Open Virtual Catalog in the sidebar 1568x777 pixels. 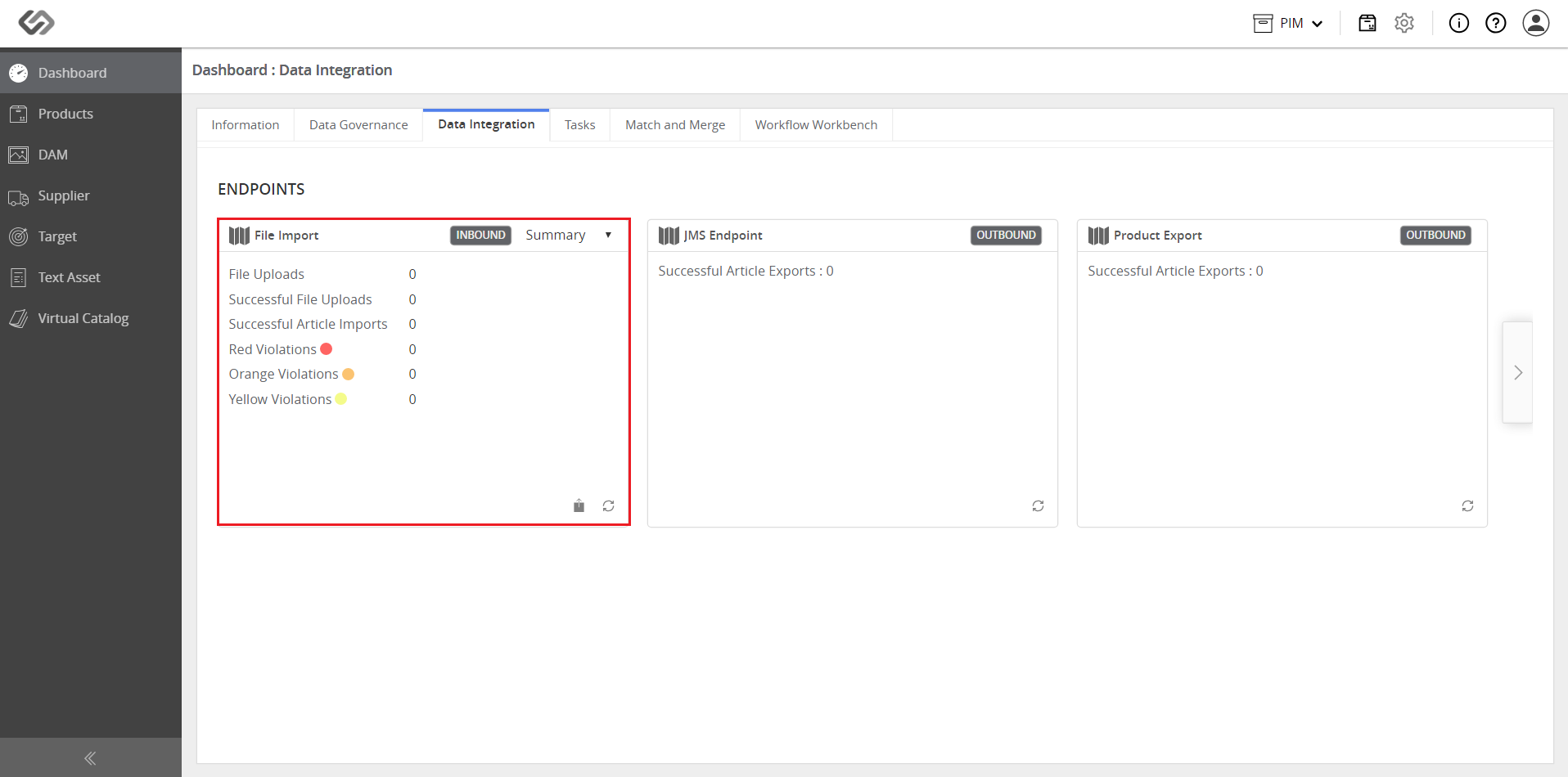[x=91, y=318]
